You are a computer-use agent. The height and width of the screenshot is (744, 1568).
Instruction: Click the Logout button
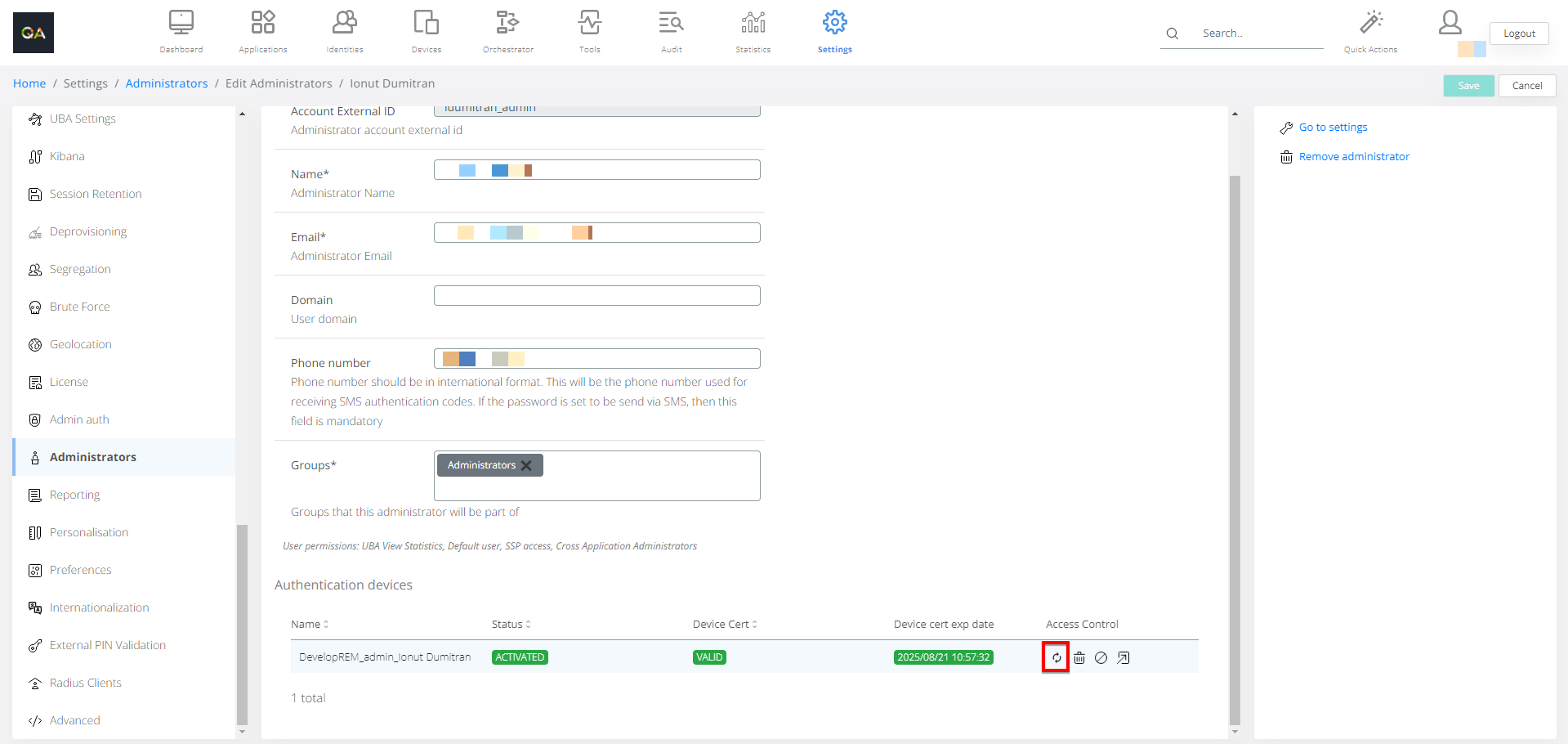[1519, 34]
